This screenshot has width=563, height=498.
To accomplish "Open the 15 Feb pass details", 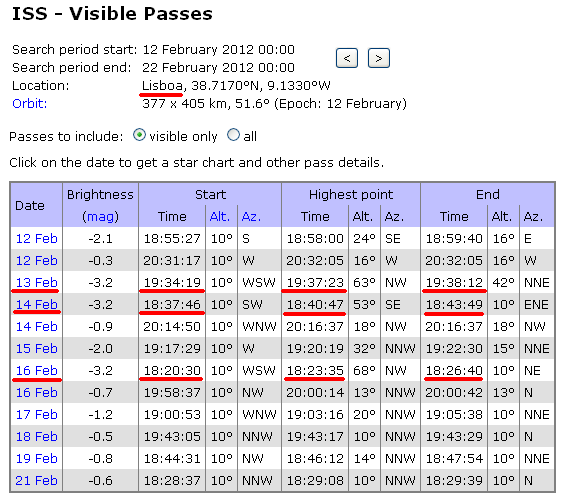I will point(36,349).
